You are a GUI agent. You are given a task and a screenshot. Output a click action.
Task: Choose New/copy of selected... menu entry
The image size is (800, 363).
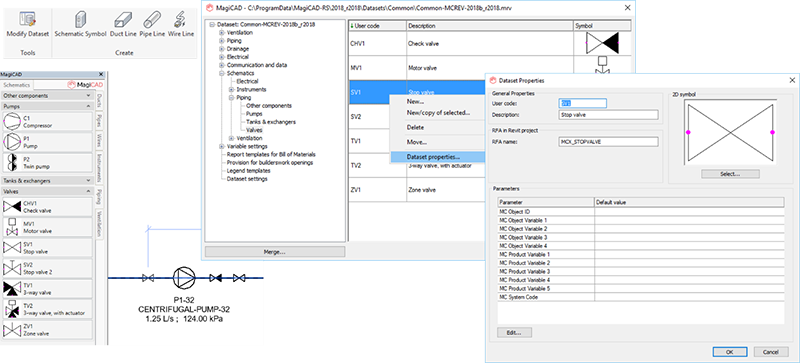coord(437,113)
